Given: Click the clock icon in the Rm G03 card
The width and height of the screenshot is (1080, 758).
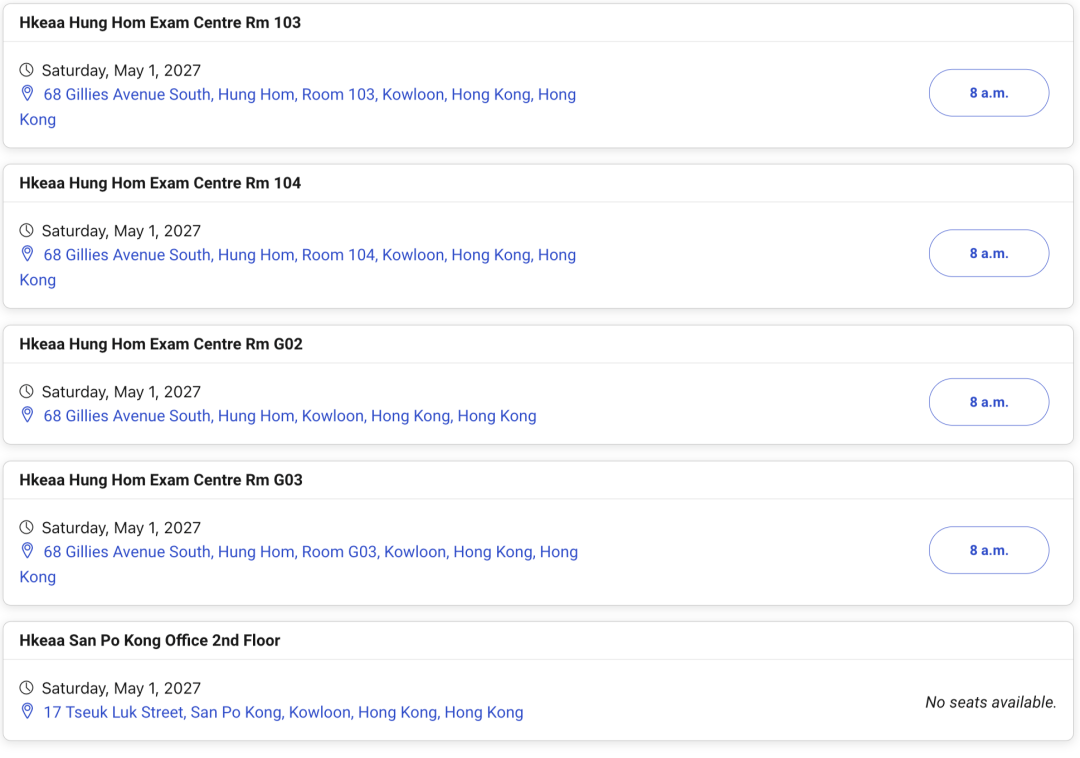Looking at the screenshot, I should (26, 527).
